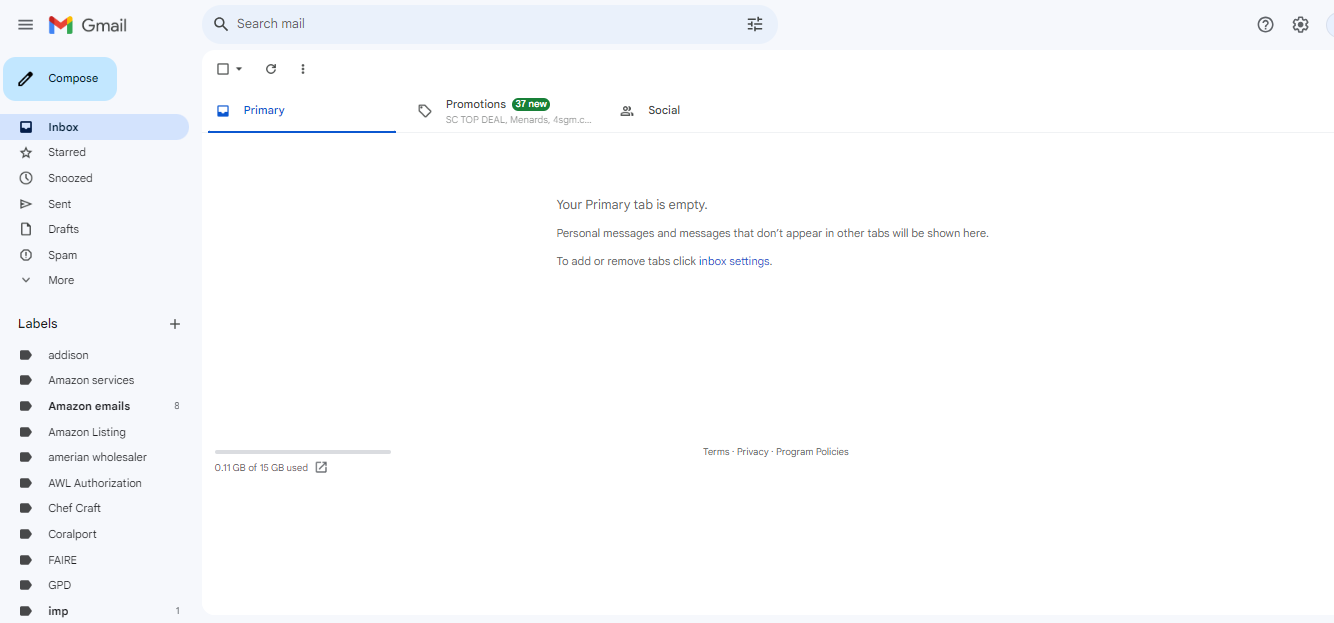1334x623 pixels.
Task: Open the main menu hamburger icon
Action: tap(26, 25)
